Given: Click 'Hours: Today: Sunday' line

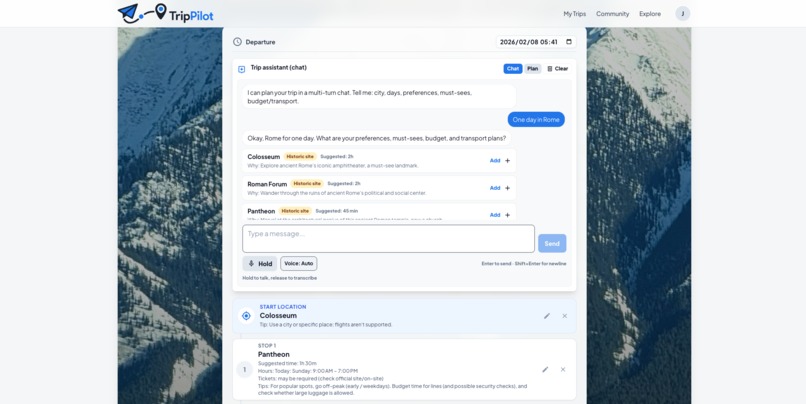Looking at the screenshot, I should tap(308, 371).
